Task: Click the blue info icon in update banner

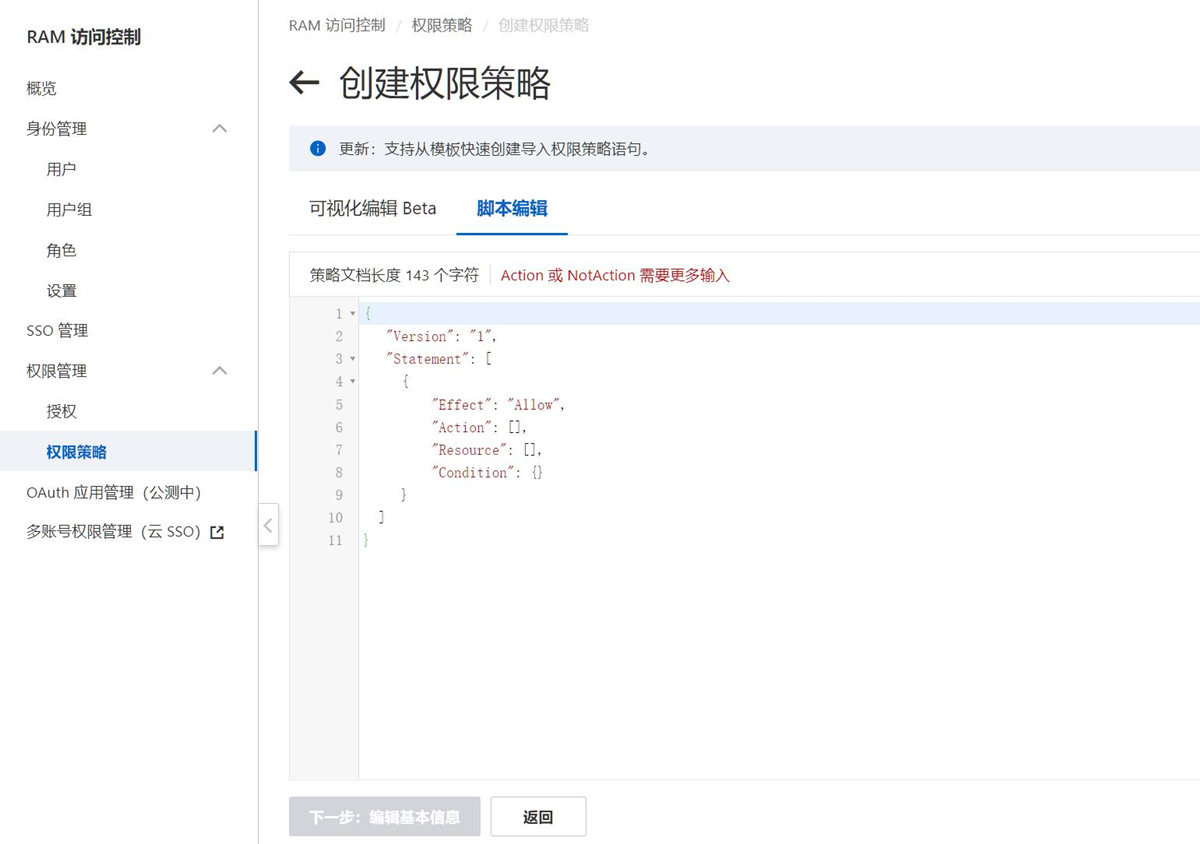Action: tap(318, 149)
